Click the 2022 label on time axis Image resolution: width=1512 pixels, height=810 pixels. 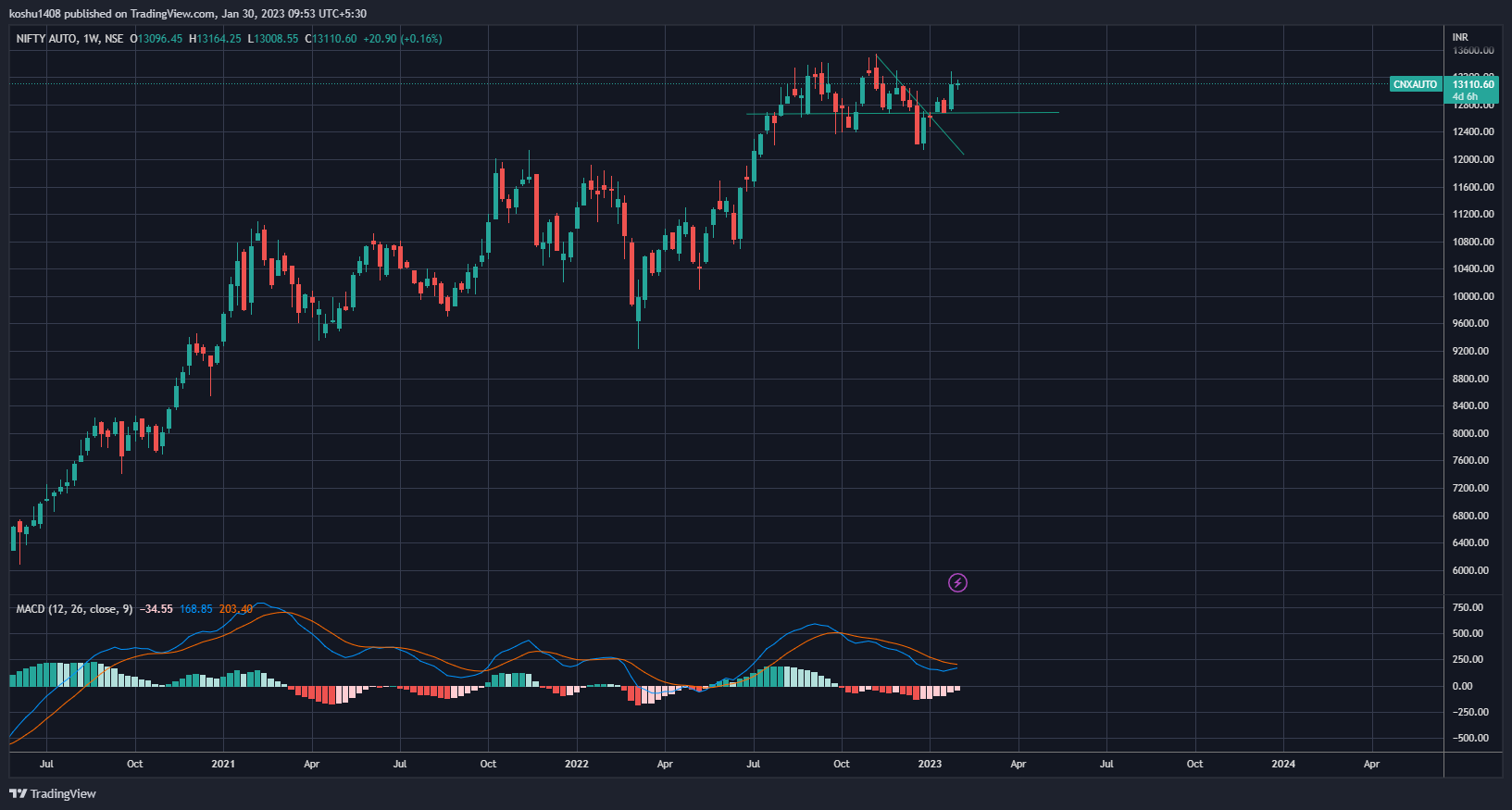click(x=576, y=764)
